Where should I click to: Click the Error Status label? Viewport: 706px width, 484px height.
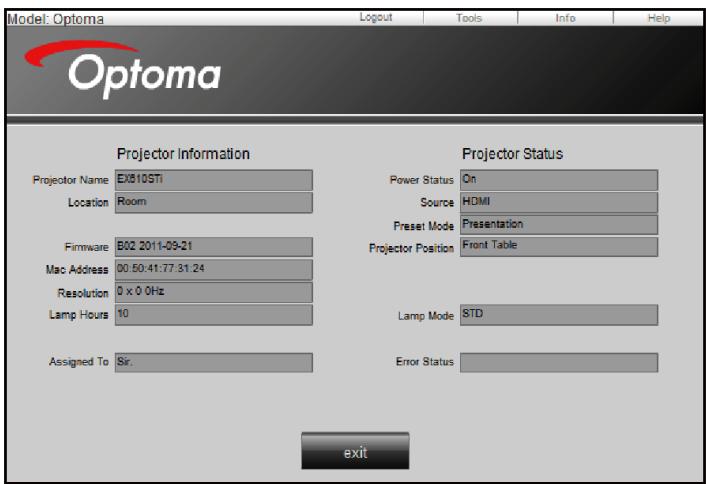point(425,362)
